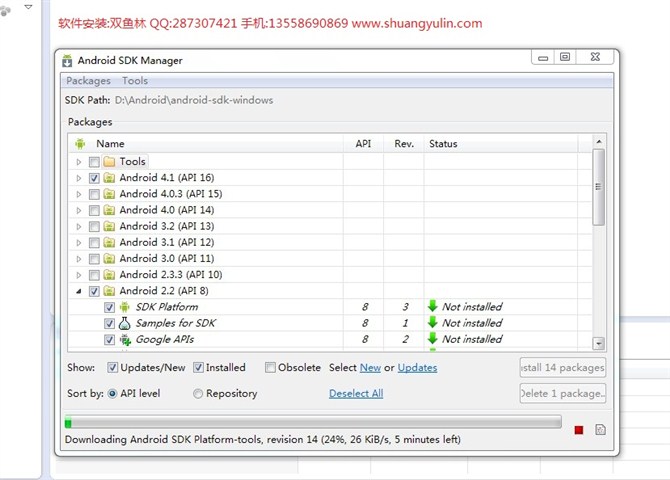
Task: Open the log window icon beside progress bar
Action: pyautogui.click(x=600, y=430)
